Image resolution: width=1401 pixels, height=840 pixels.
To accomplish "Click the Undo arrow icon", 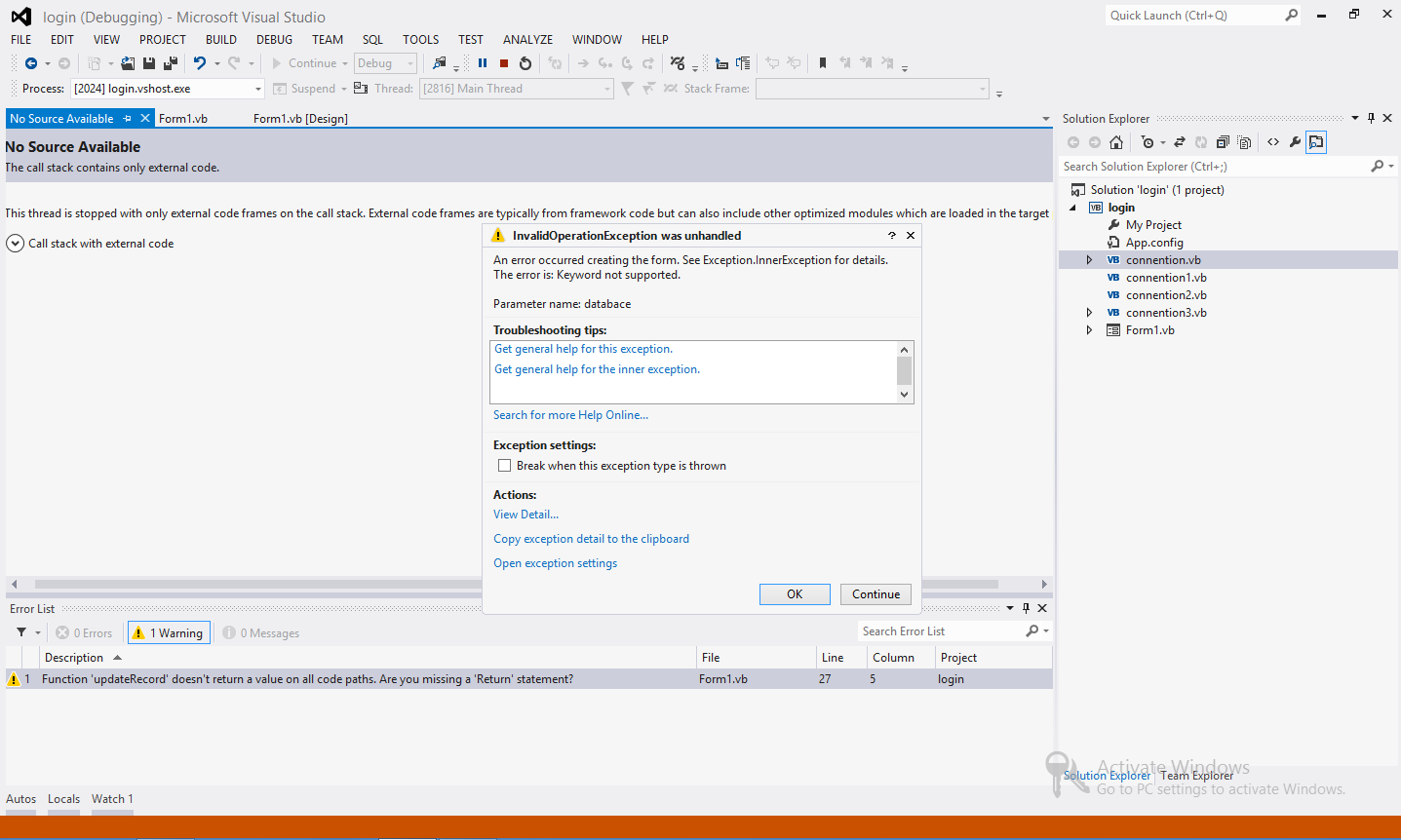I will tap(199, 63).
